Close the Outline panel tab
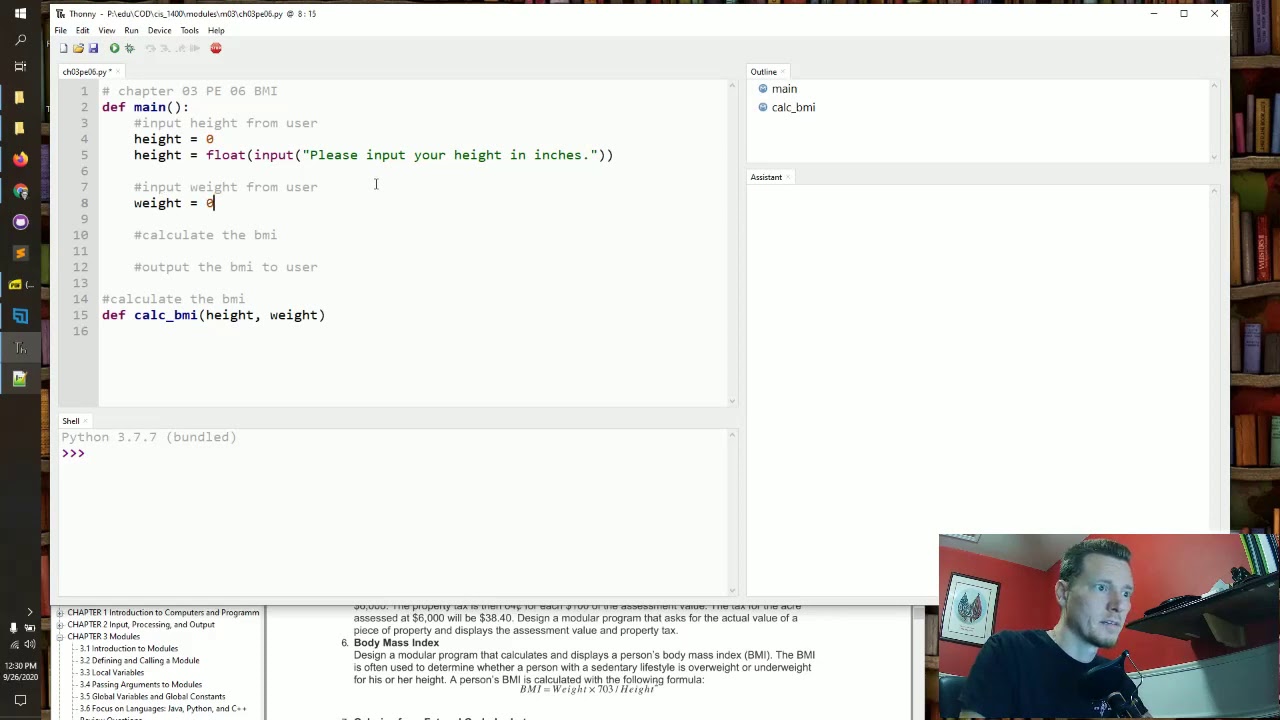The image size is (1280, 720). pyautogui.click(x=783, y=72)
